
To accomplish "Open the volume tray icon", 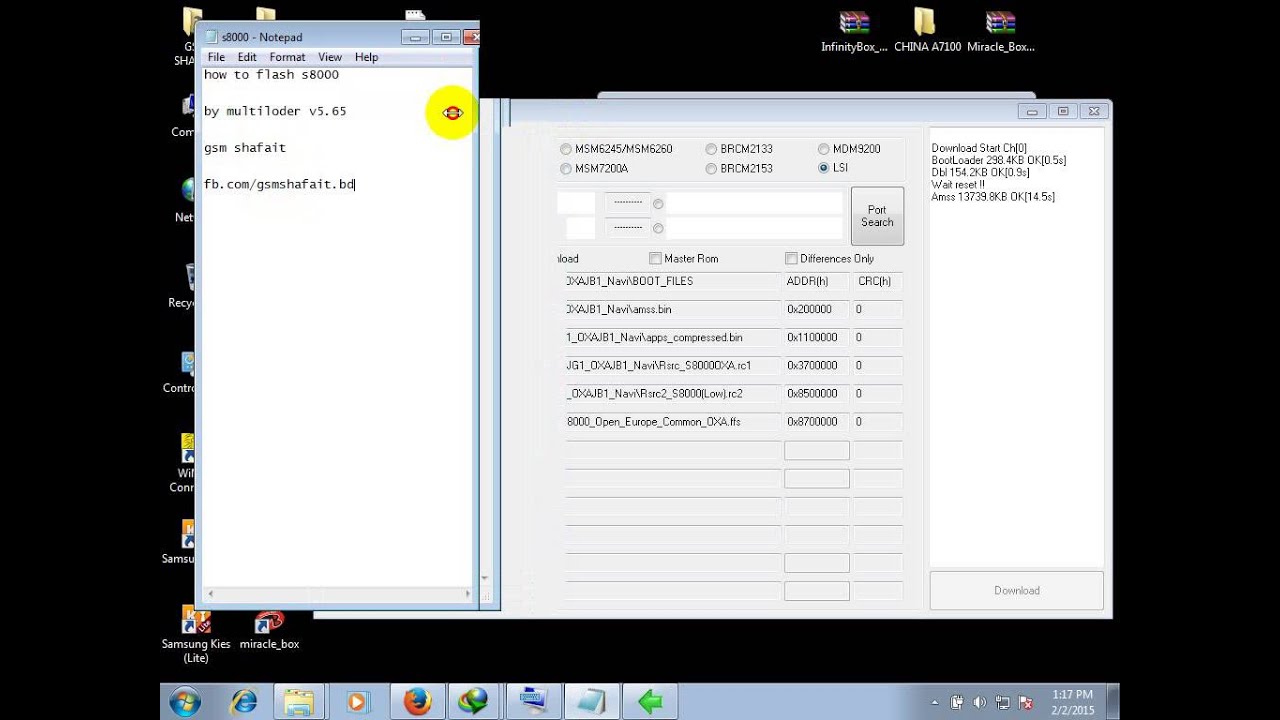I will (979, 702).
